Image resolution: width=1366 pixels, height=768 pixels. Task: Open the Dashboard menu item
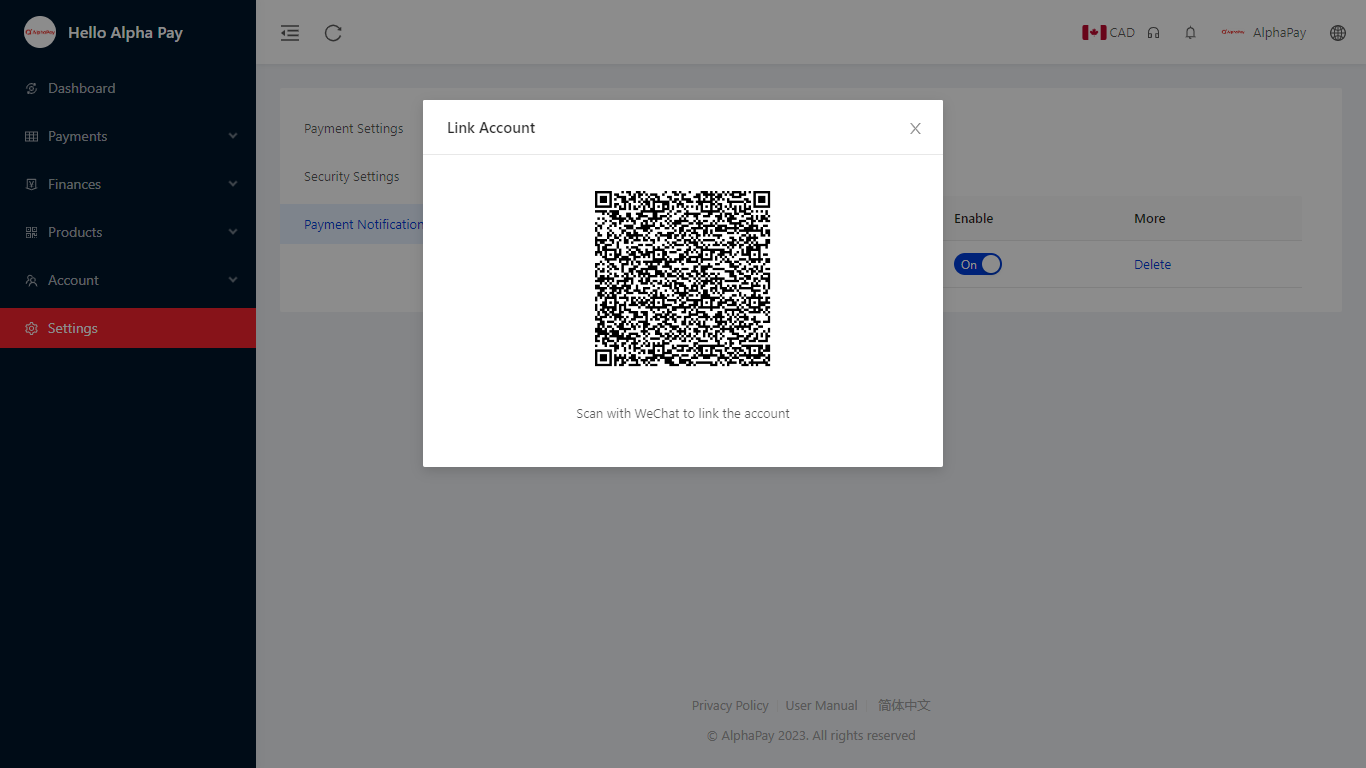(x=128, y=88)
